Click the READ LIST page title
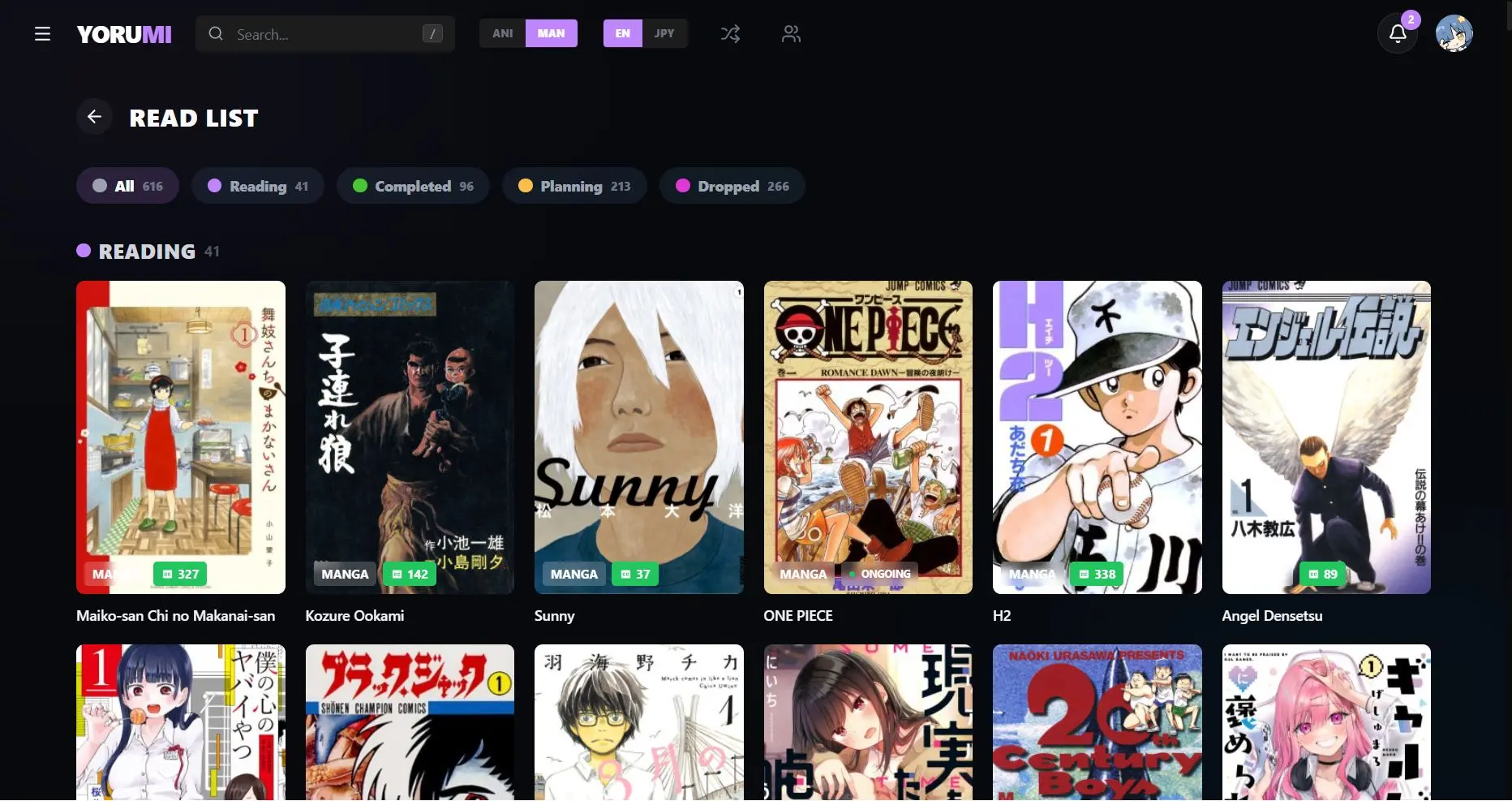This screenshot has height=801, width=1512. [x=194, y=118]
